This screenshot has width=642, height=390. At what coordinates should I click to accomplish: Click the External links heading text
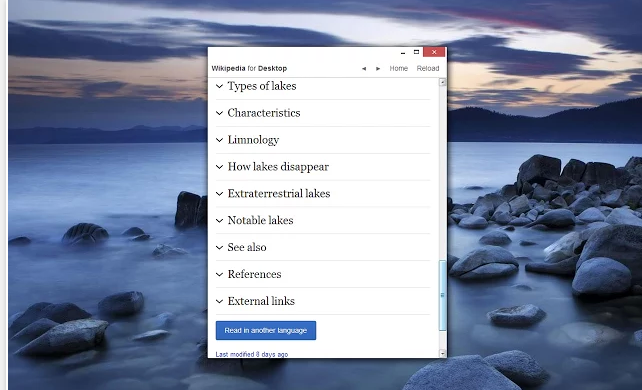261,301
